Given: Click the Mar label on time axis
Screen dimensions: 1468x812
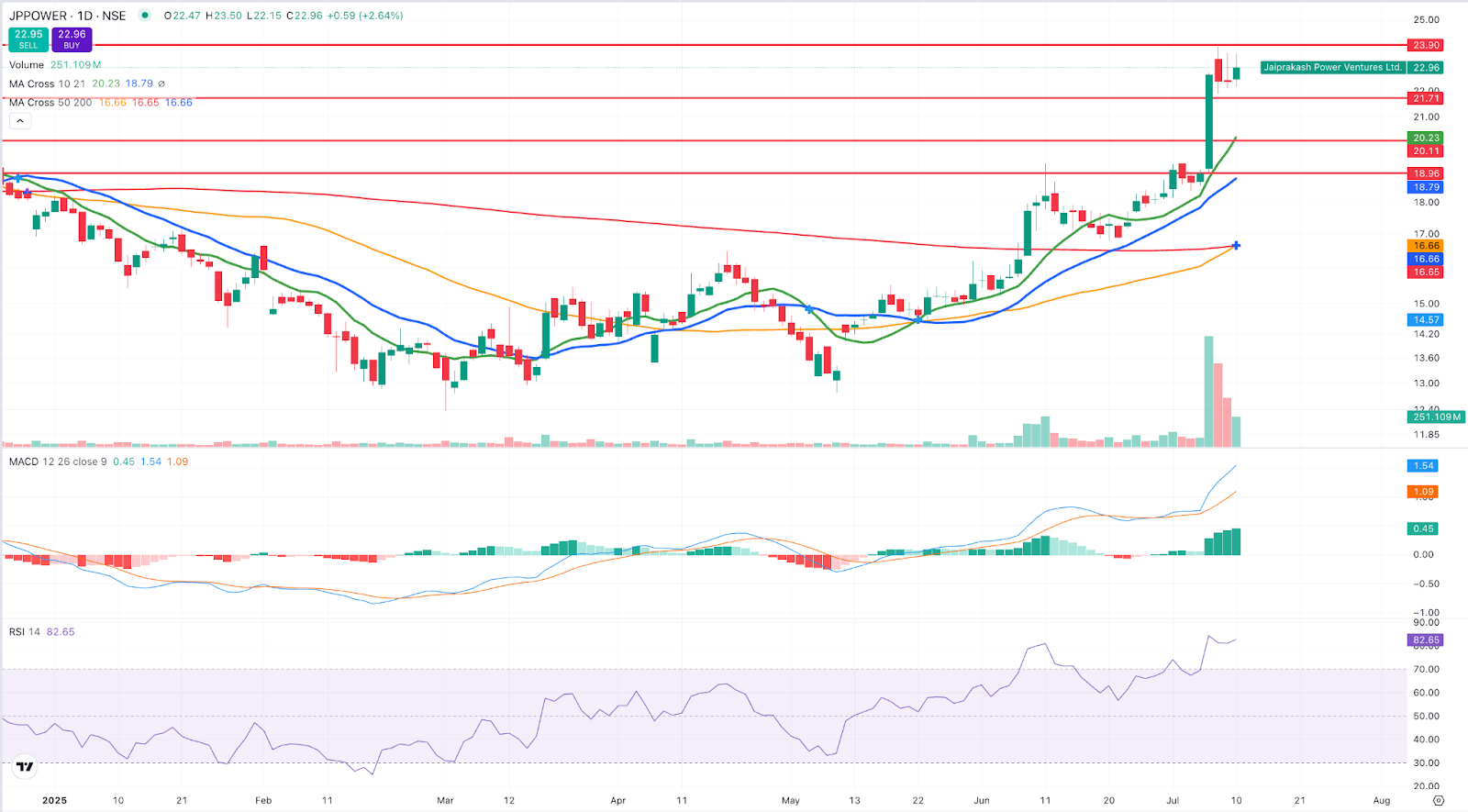Looking at the screenshot, I should pos(445,801).
